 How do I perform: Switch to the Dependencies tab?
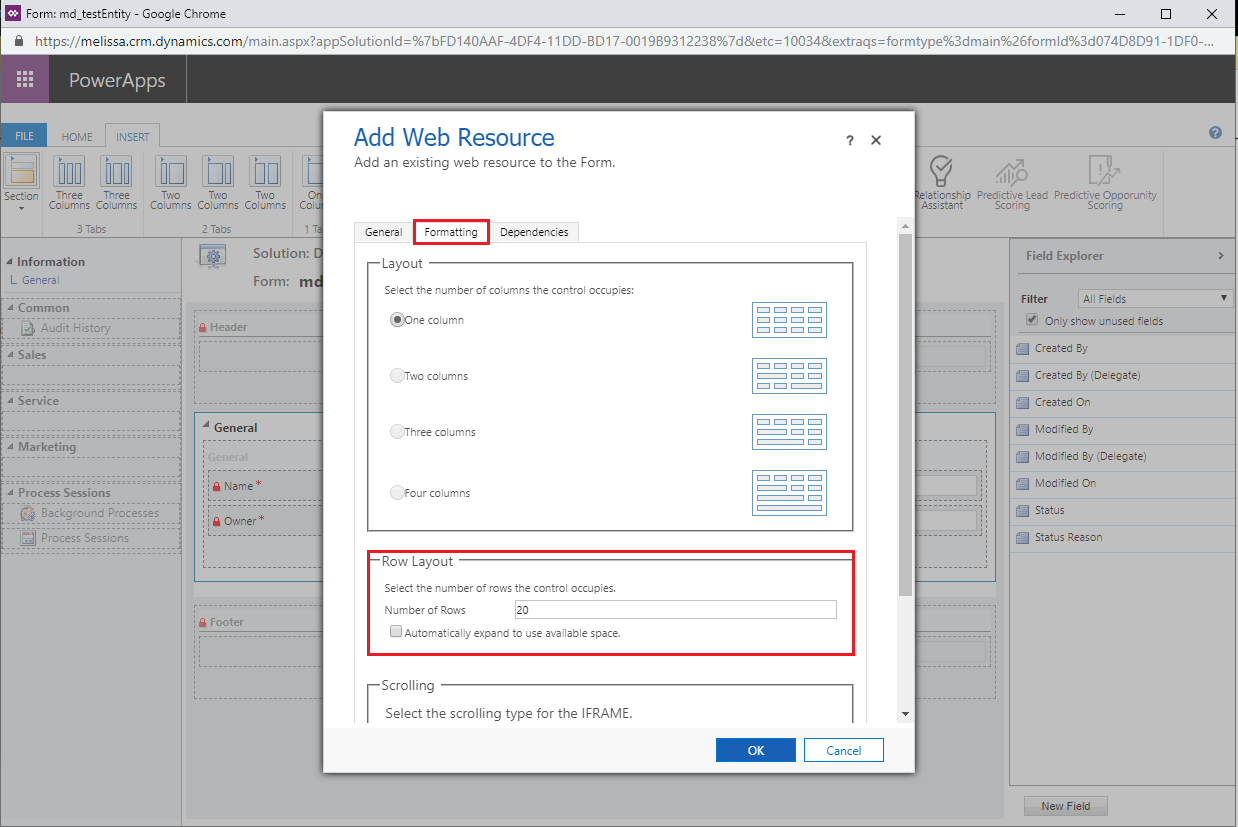534,232
